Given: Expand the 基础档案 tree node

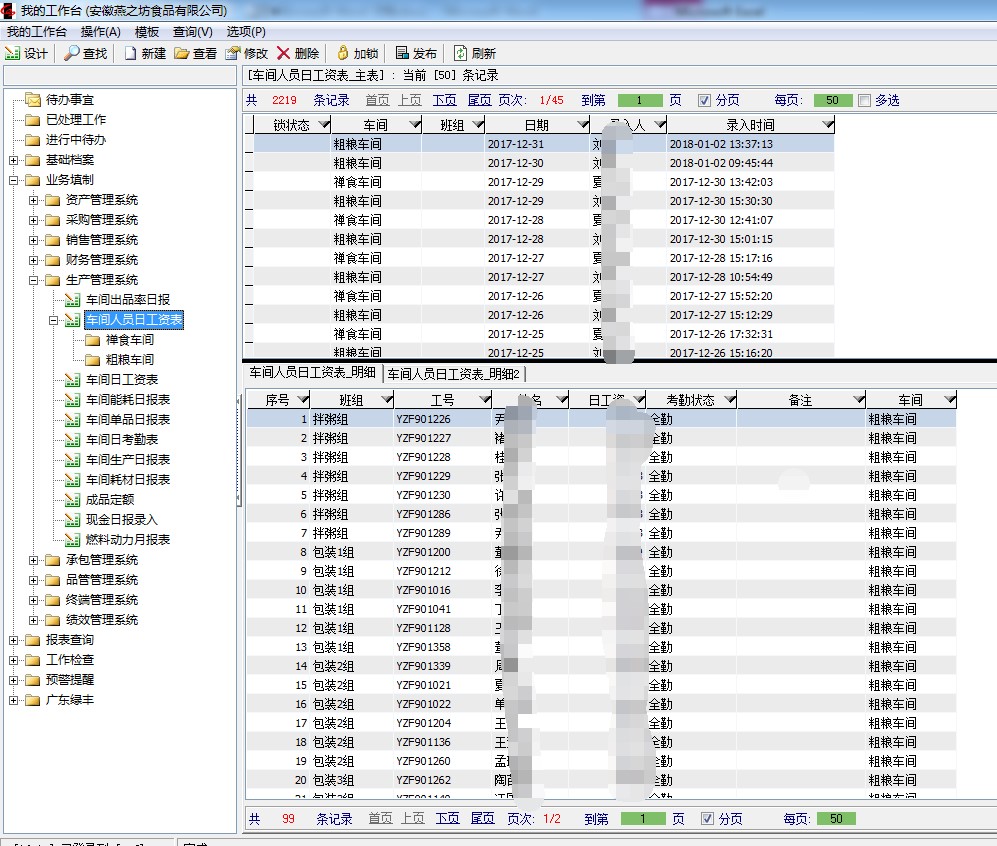Looking at the screenshot, I should point(13,160).
